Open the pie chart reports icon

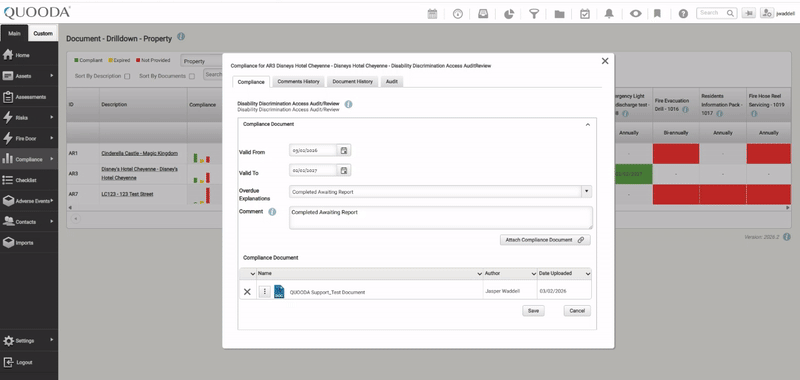pyautogui.click(x=509, y=14)
